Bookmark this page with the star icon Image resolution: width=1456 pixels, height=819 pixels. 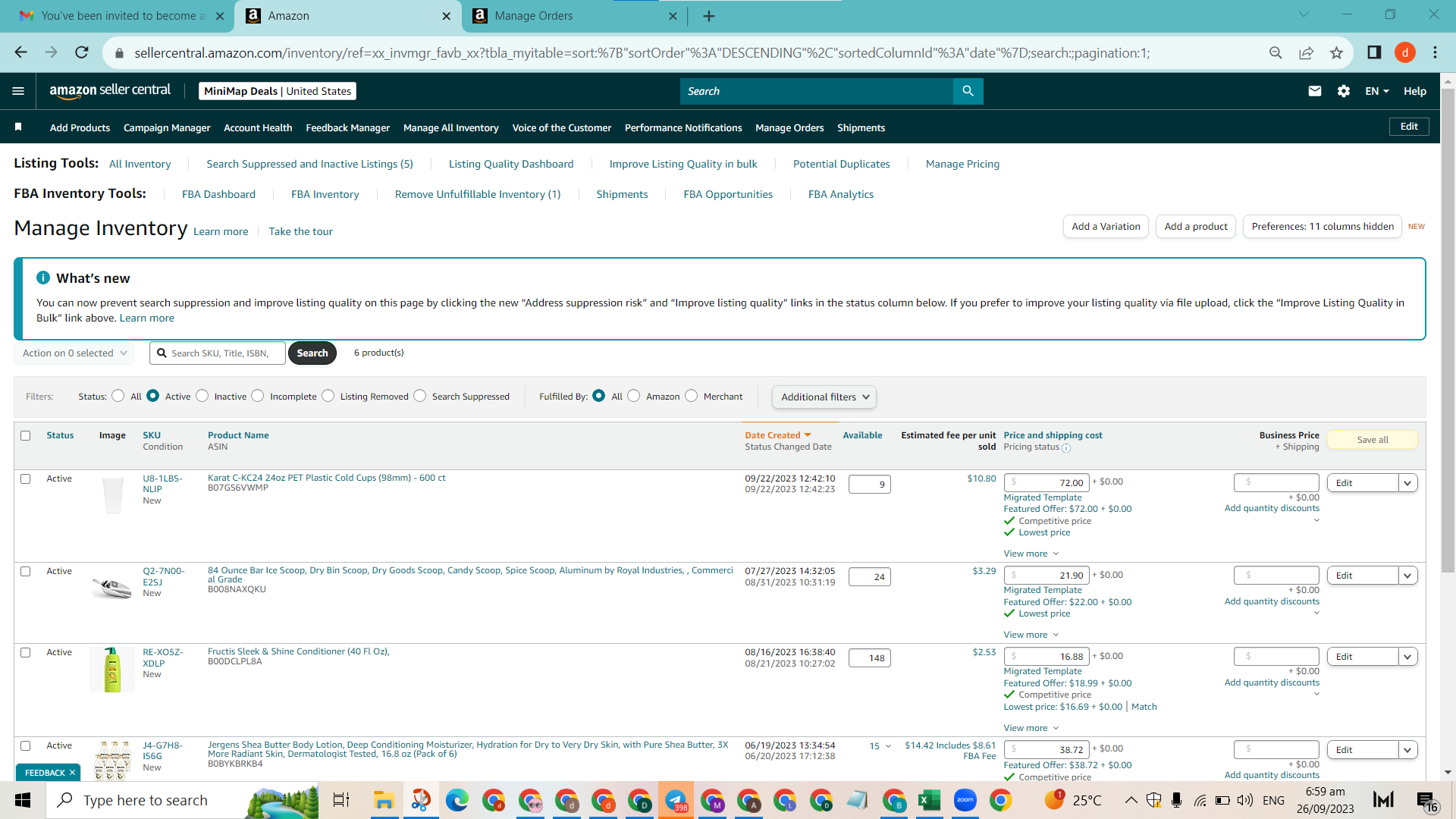coord(1336,52)
